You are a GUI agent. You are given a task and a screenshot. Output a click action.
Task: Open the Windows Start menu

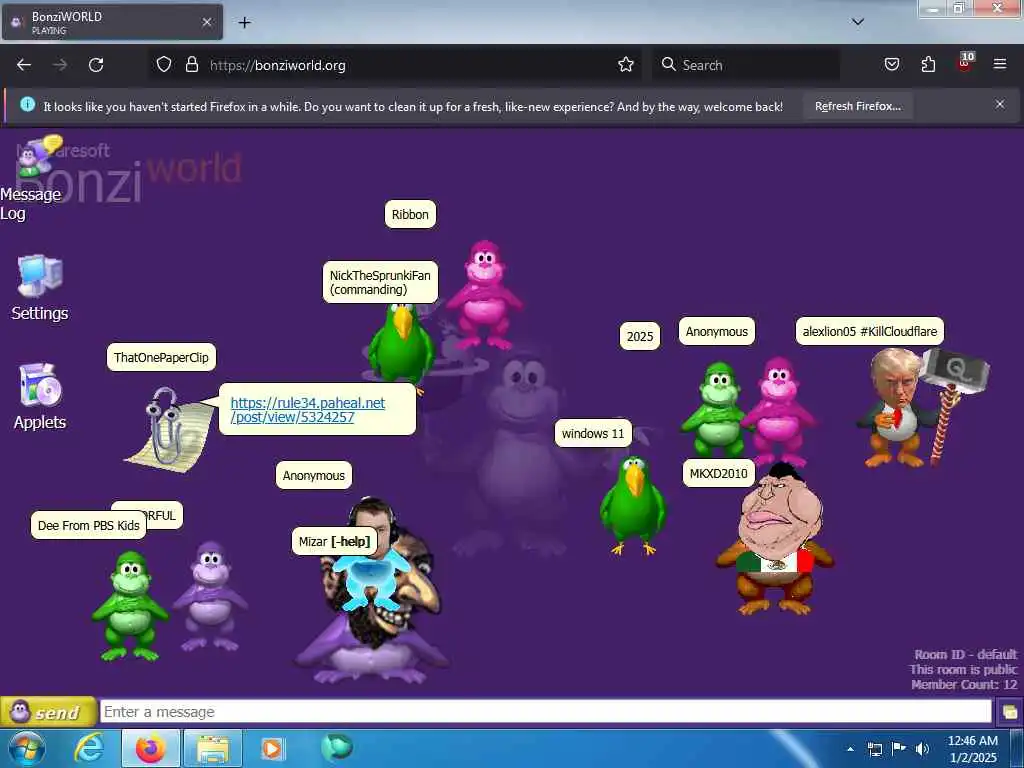26,748
